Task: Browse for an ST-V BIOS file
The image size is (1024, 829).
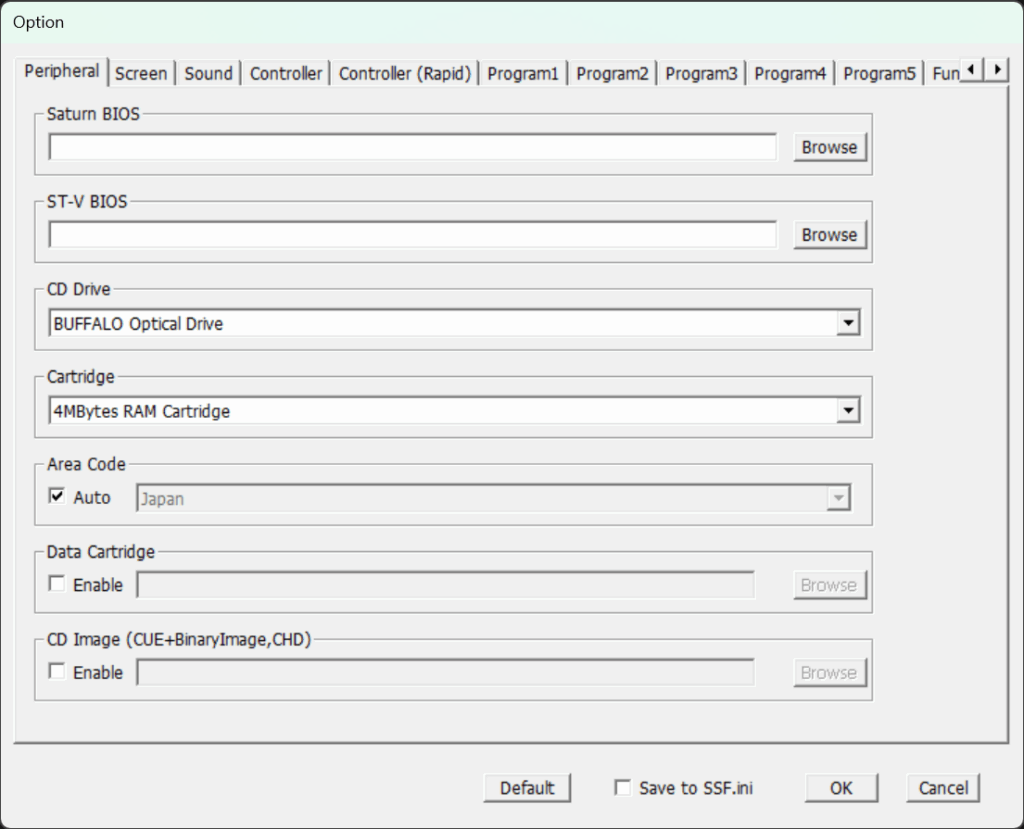Action: (x=829, y=234)
